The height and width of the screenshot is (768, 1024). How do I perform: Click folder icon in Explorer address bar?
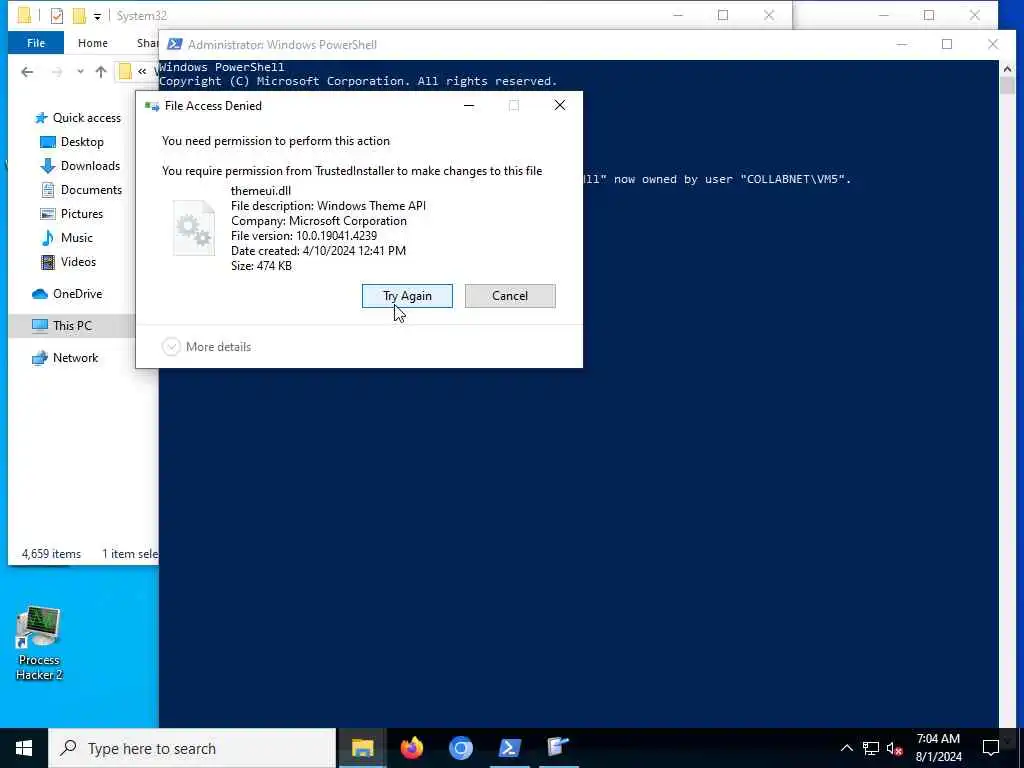tap(125, 72)
